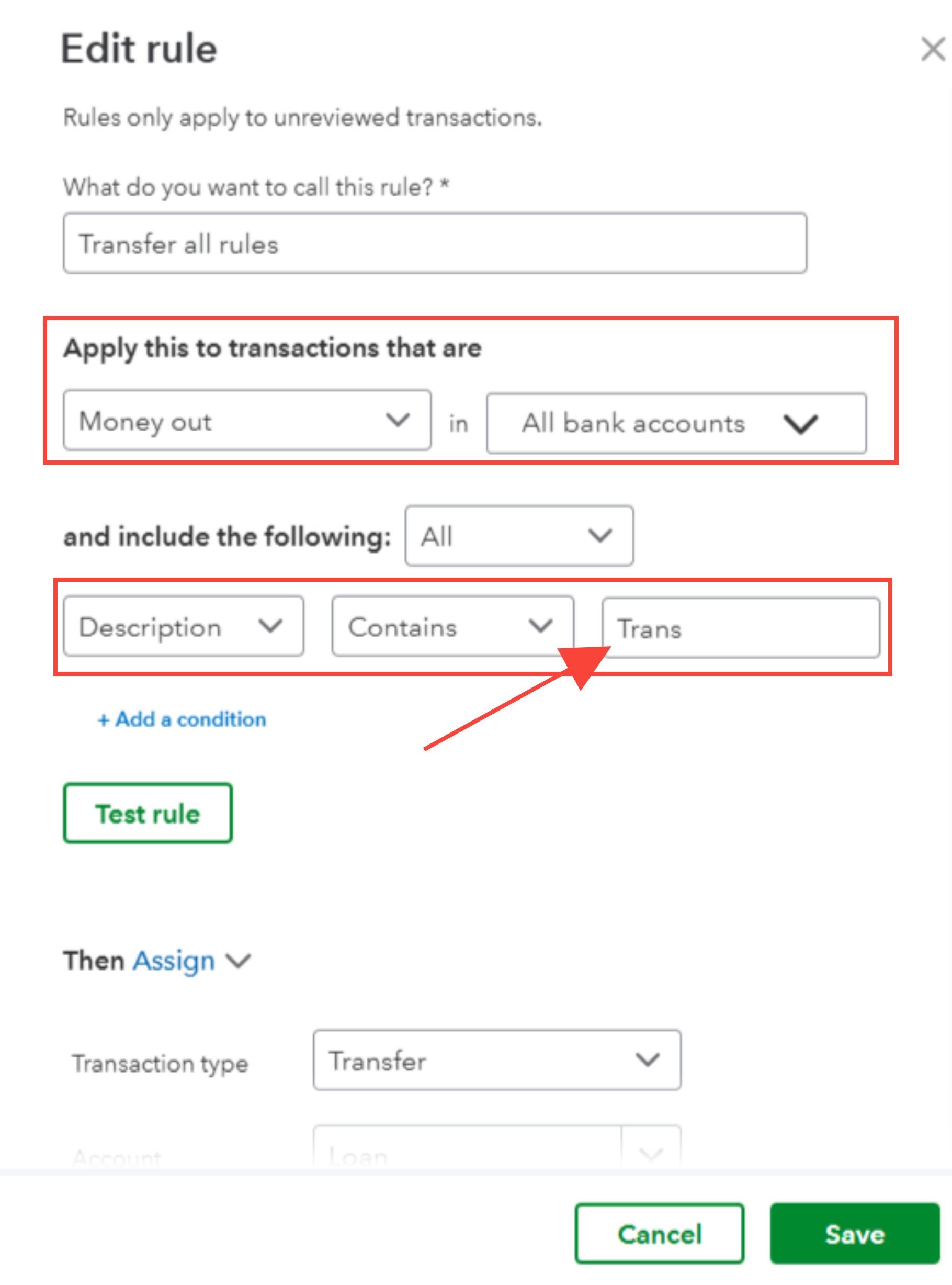
Task: Add a condition to the rule
Action: pos(182,719)
